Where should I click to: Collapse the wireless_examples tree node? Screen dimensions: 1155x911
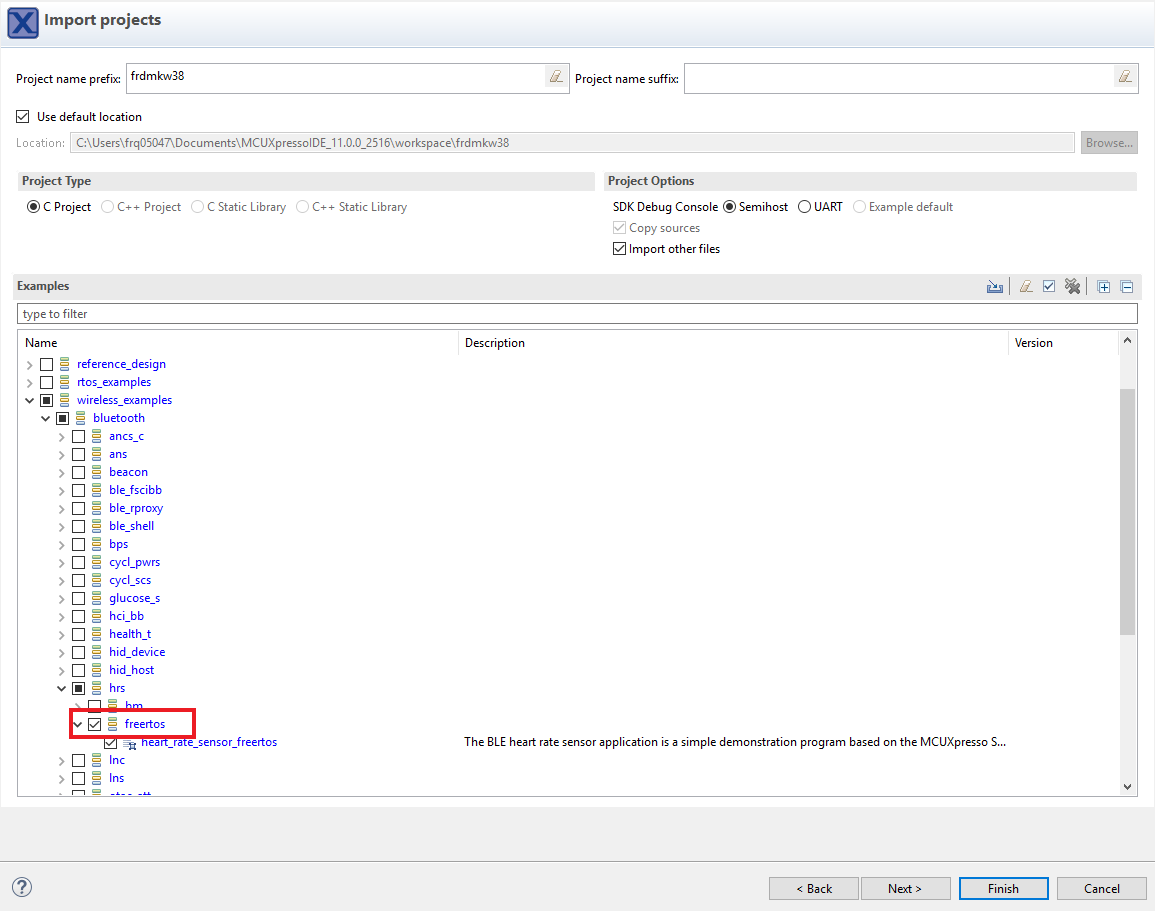tap(30, 400)
